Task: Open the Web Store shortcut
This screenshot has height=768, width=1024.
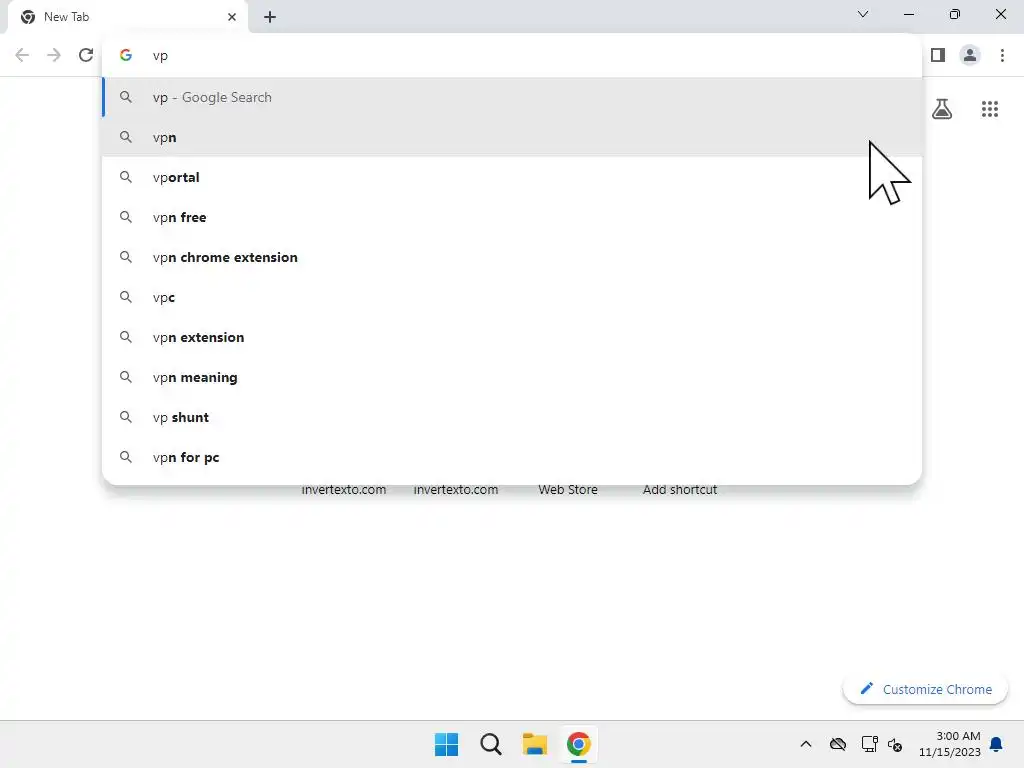Action: pyautogui.click(x=568, y=490)
